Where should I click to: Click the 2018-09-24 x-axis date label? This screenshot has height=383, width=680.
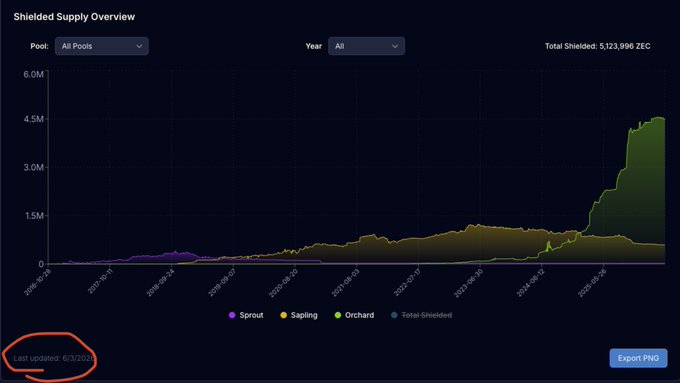[x=160, y=282]
